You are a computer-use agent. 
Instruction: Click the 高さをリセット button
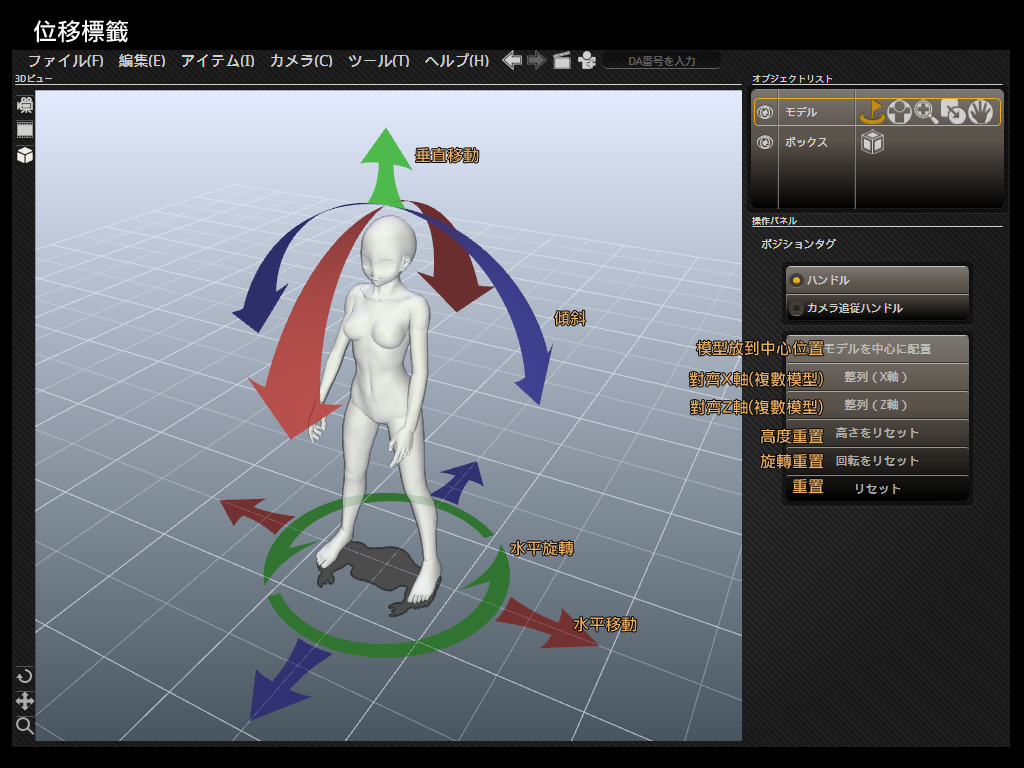pos(877,433)
